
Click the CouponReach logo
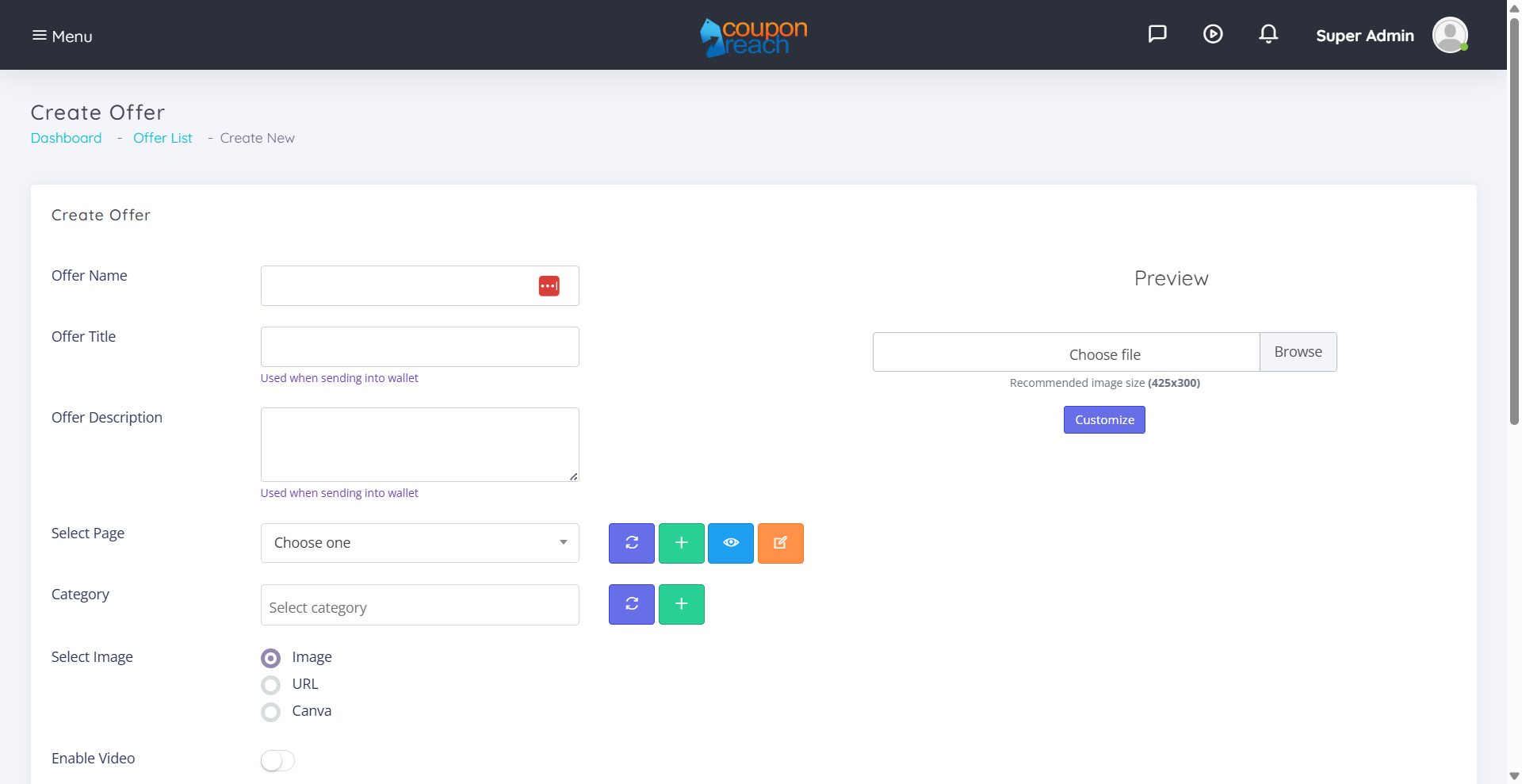(x=753, y=37)
